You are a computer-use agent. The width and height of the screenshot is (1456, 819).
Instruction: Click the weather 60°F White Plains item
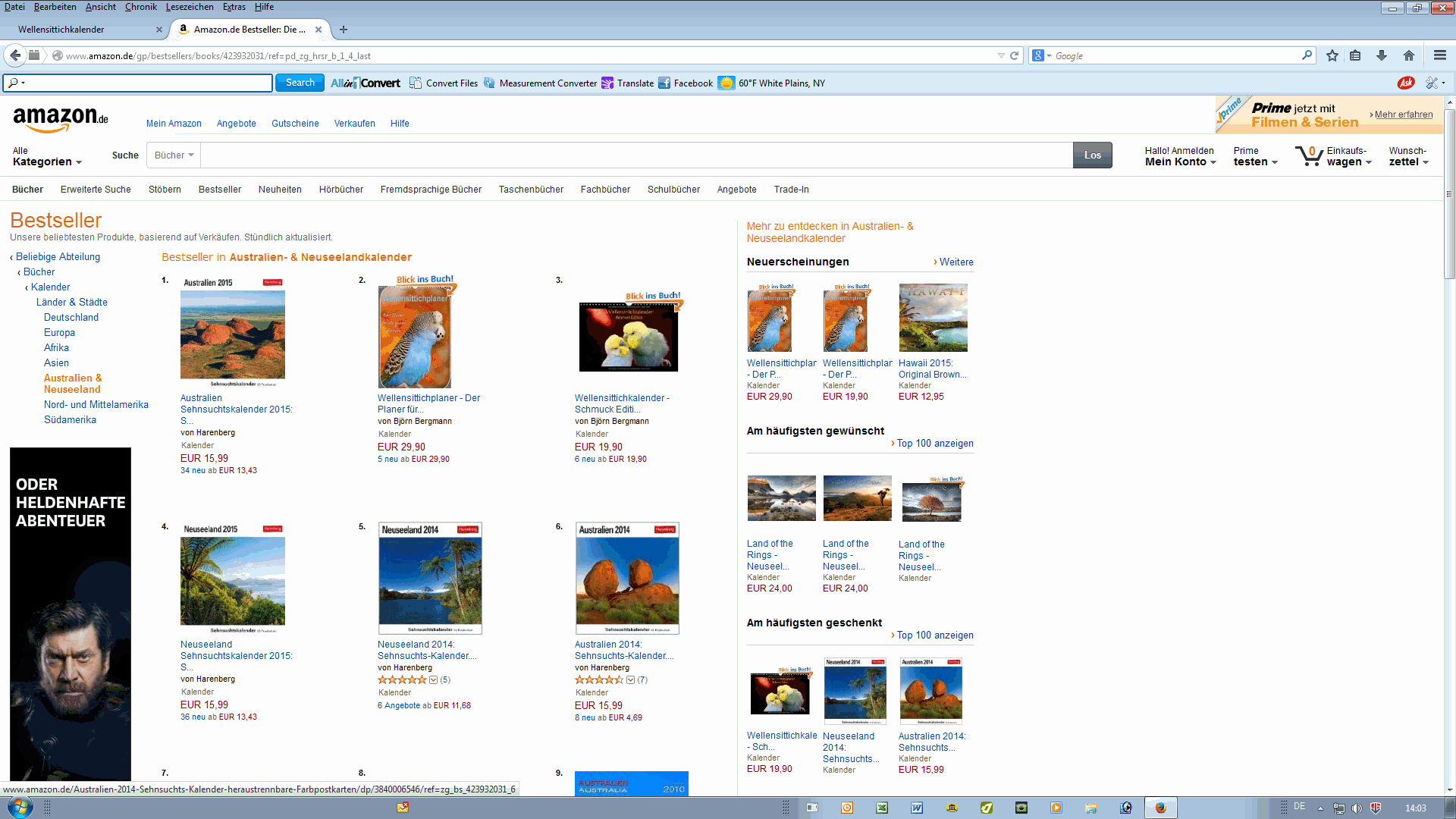[x=772, y=83]
